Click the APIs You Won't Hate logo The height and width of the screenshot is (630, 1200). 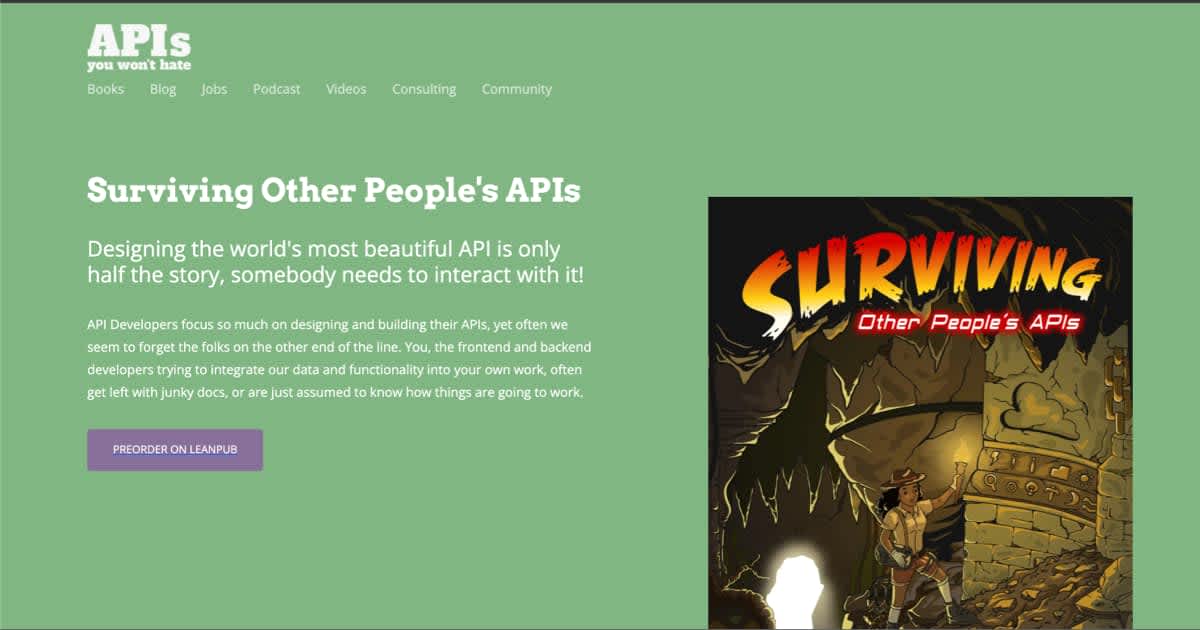click(x=138, y=47)
